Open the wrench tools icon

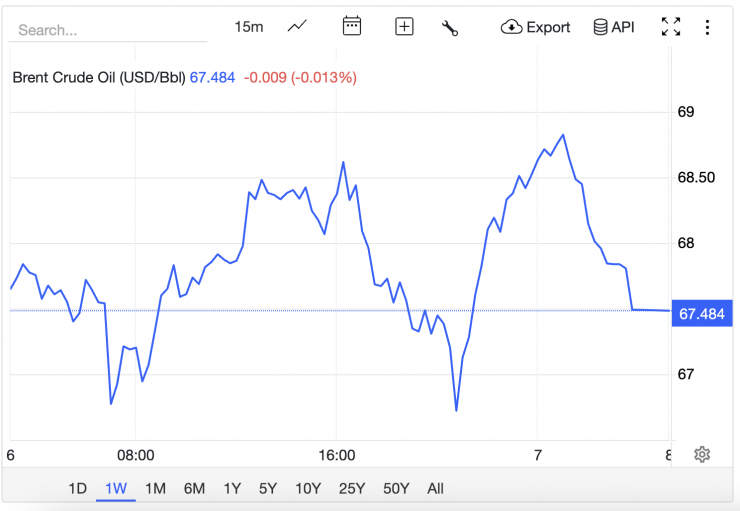coord(450,27)
